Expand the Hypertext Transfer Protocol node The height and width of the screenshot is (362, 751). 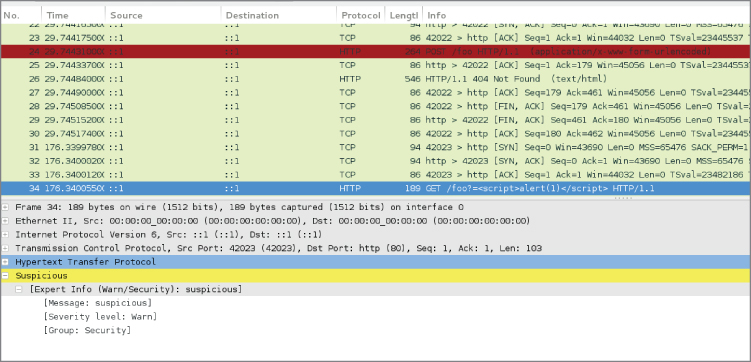[5, 262]
